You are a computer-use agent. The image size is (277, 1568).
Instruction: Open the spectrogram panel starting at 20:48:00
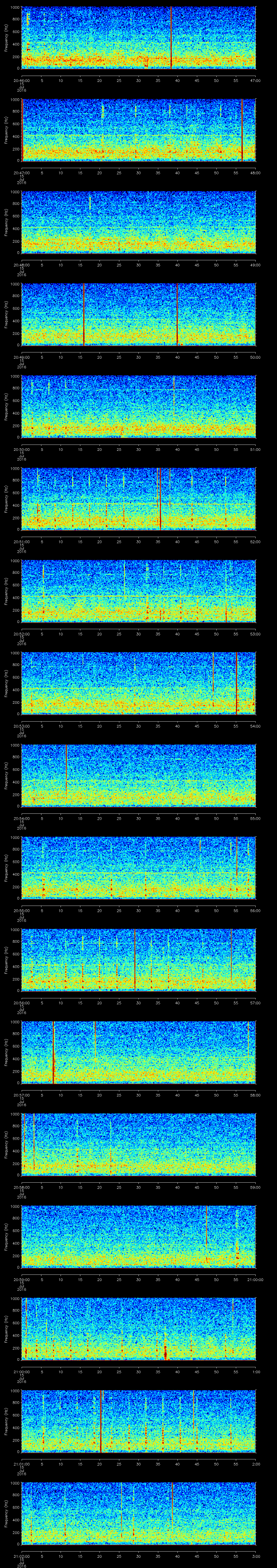click(139, 222)
